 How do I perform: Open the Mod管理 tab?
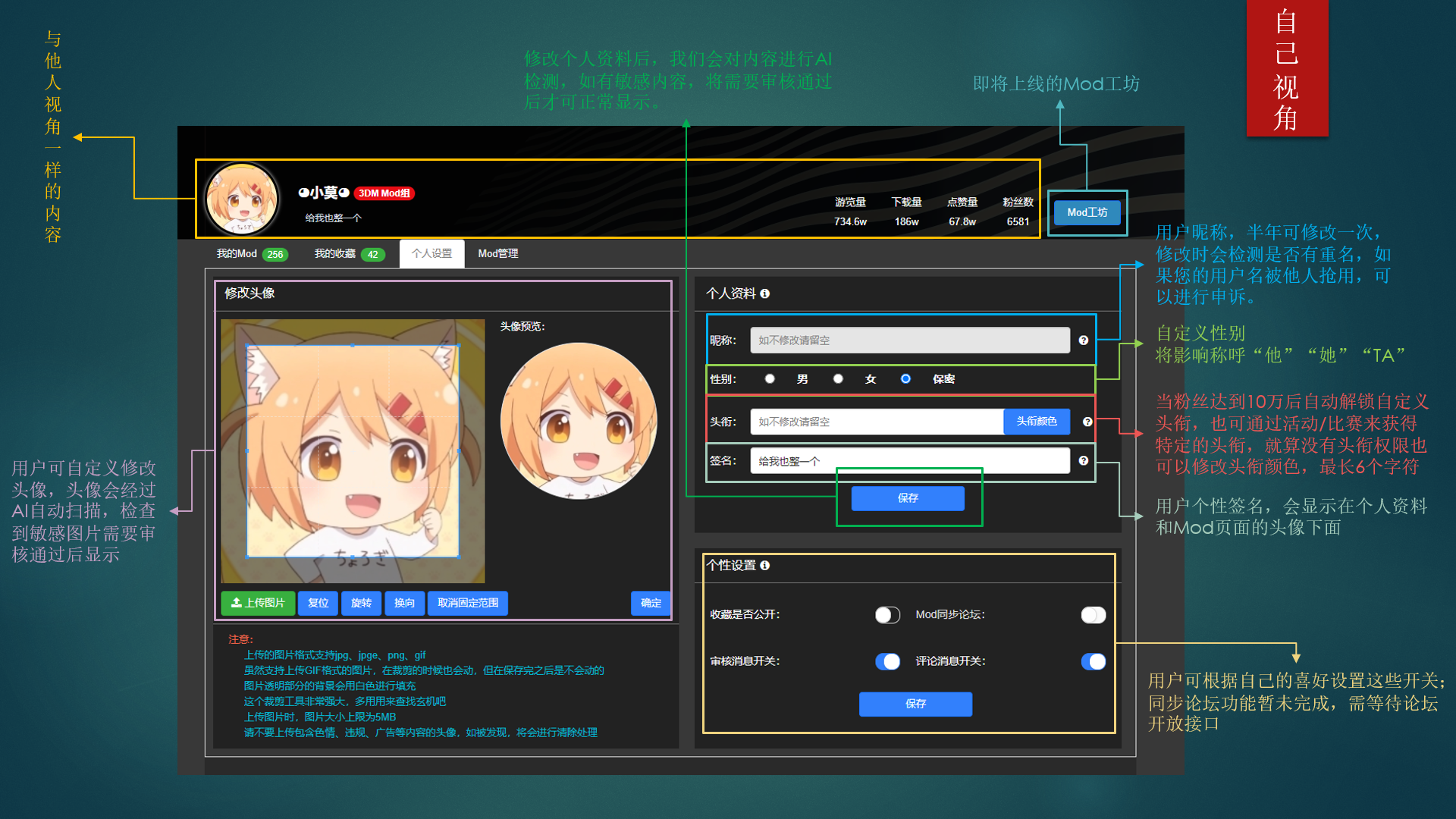tap(497, 254)
